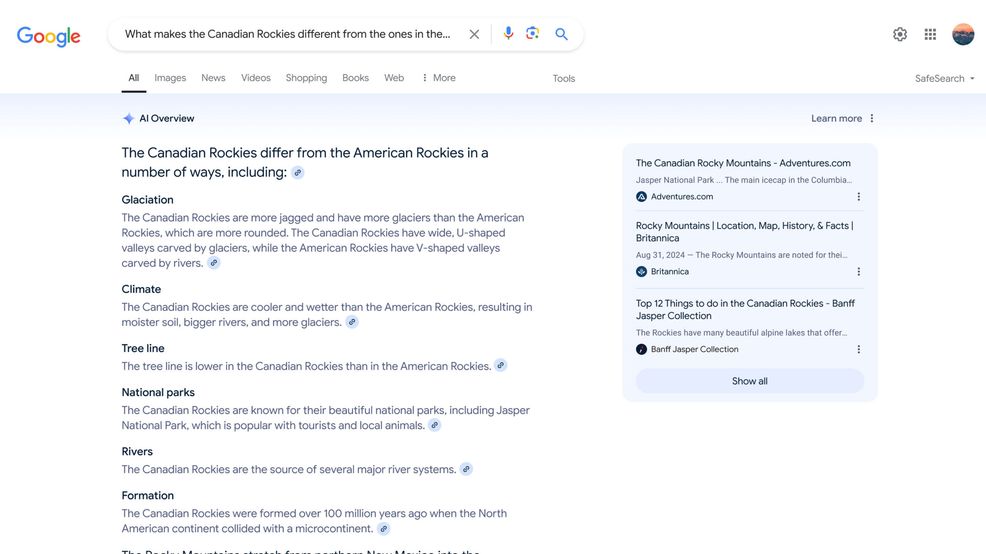Switch to the Books tab
This screenshot has width=986, height=554.
pos(355,78)
